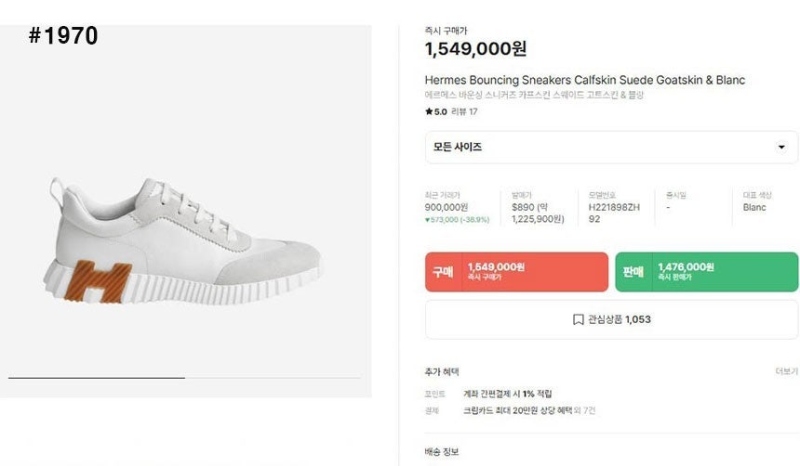Click the #1970 label above the image

tap(63, 37)
